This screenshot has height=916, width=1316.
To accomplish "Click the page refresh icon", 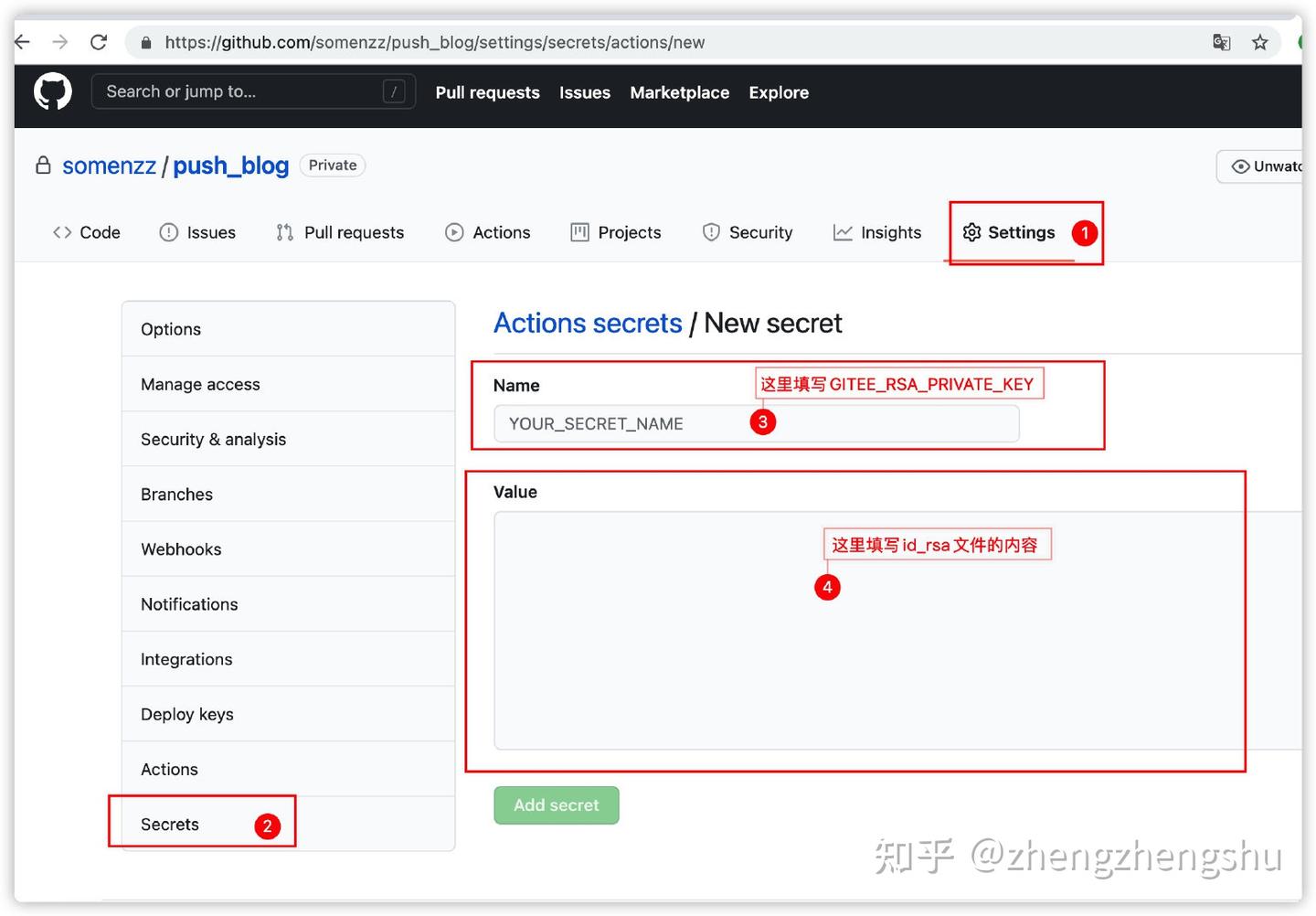I will (99, 41).
